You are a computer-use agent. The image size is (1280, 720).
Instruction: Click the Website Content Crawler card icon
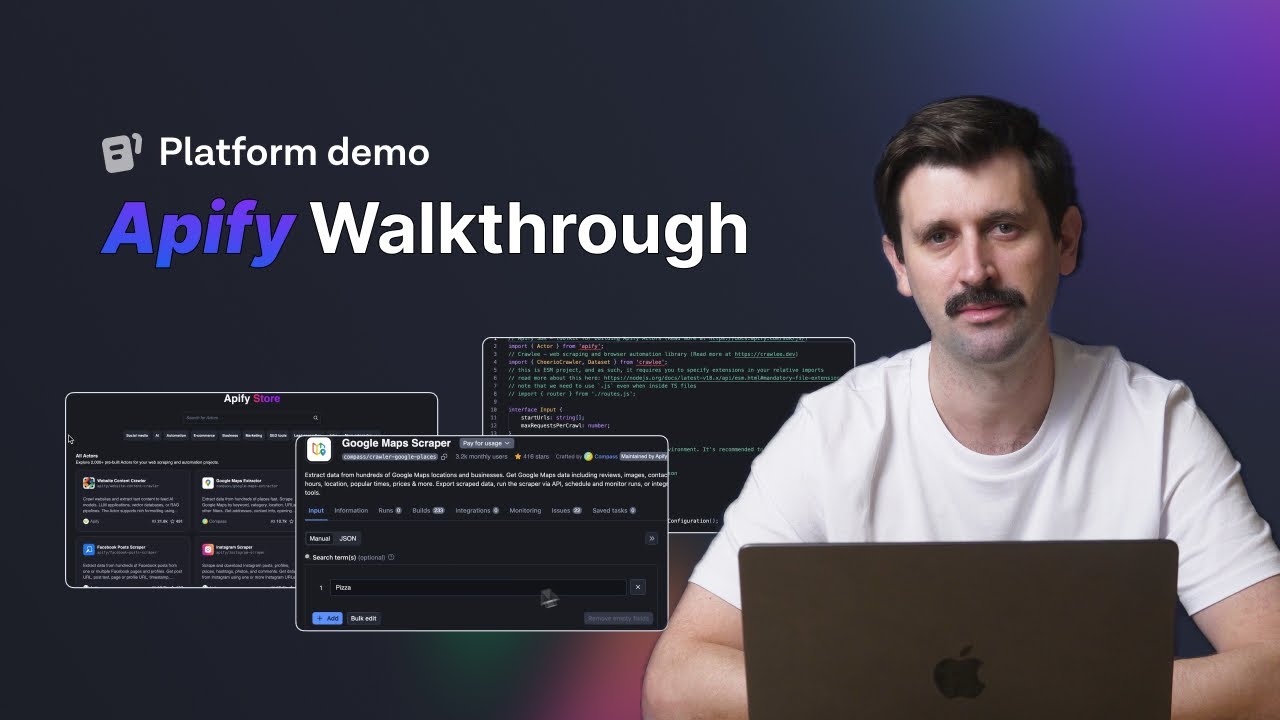[89, 483]
